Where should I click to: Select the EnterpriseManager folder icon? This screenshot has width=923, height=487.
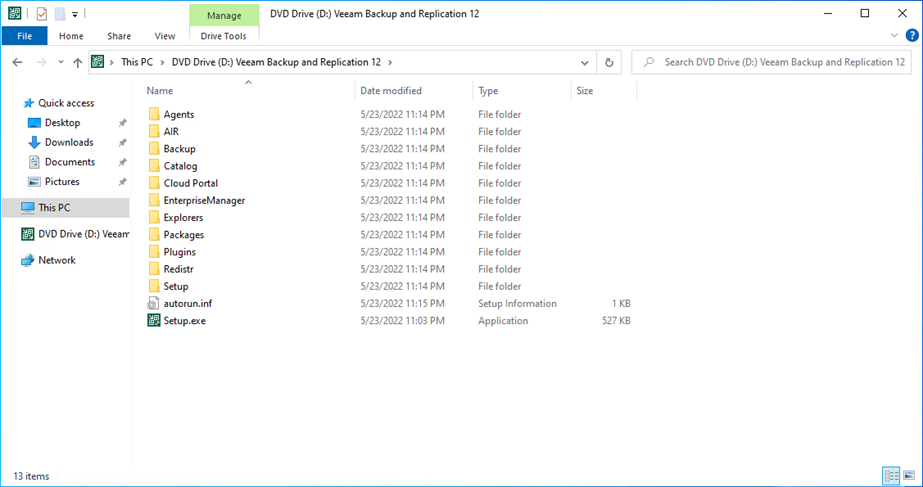154,200
